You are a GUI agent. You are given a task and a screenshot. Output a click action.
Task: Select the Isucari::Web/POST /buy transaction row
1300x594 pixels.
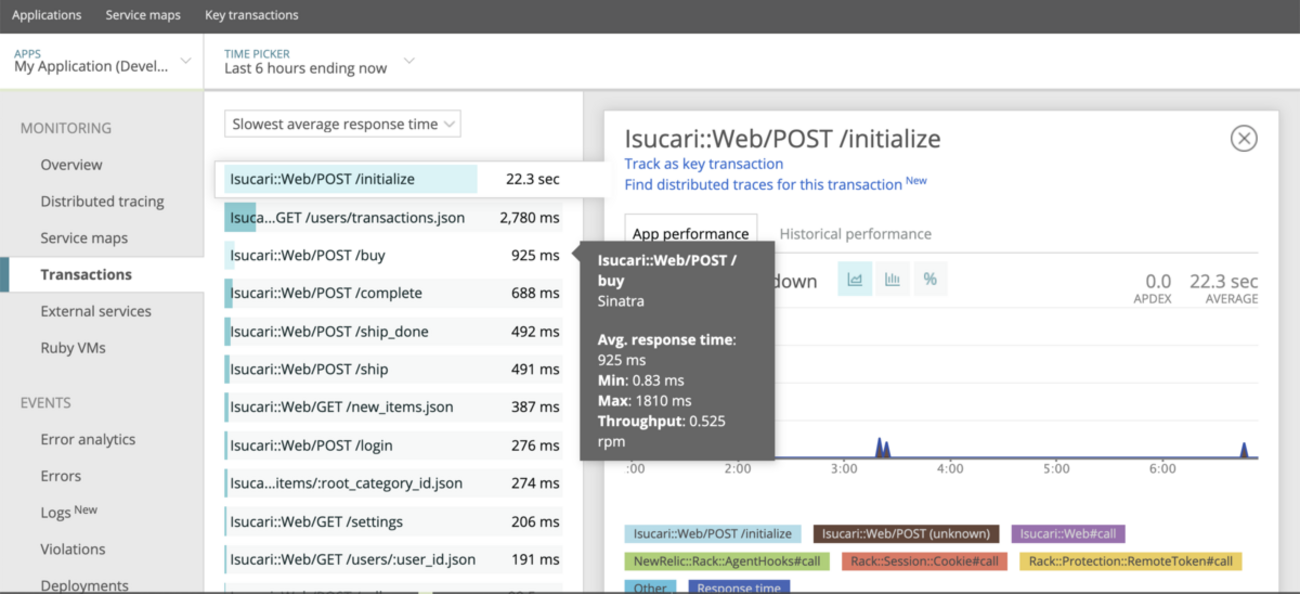click(393, 255)
